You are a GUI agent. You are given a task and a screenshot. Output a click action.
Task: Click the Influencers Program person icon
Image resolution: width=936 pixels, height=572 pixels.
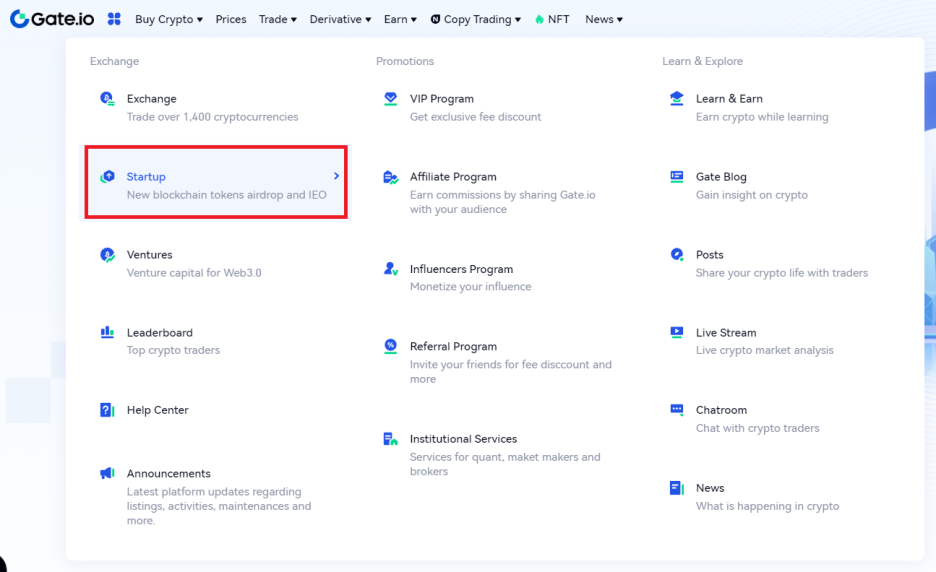(x=390, y=269)
